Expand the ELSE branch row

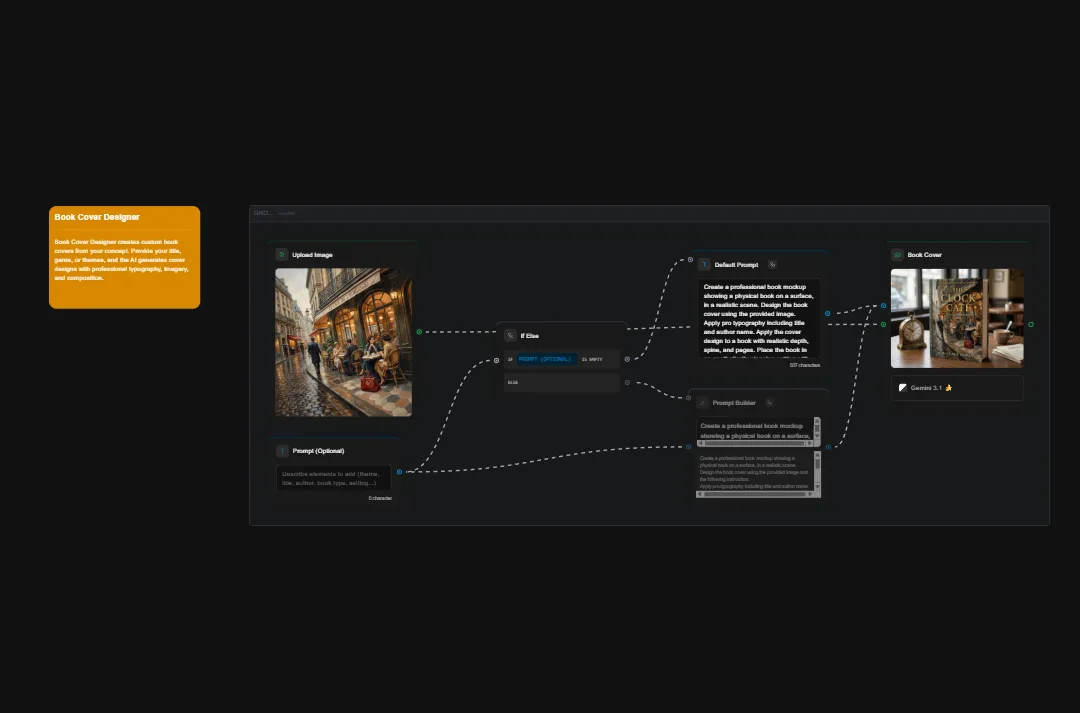pos(560,382)
